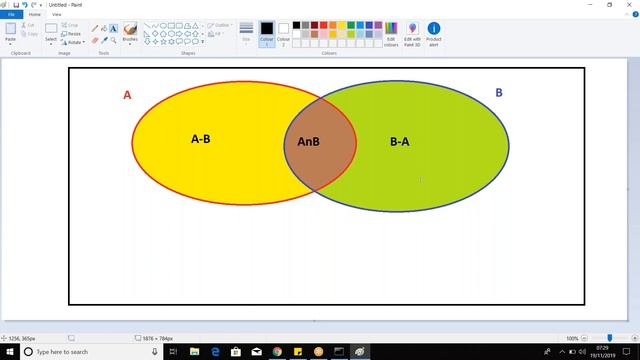This screenshot has height=360, width=640.
Task: Choose the Six-point star shape
Action: [171, 42]
